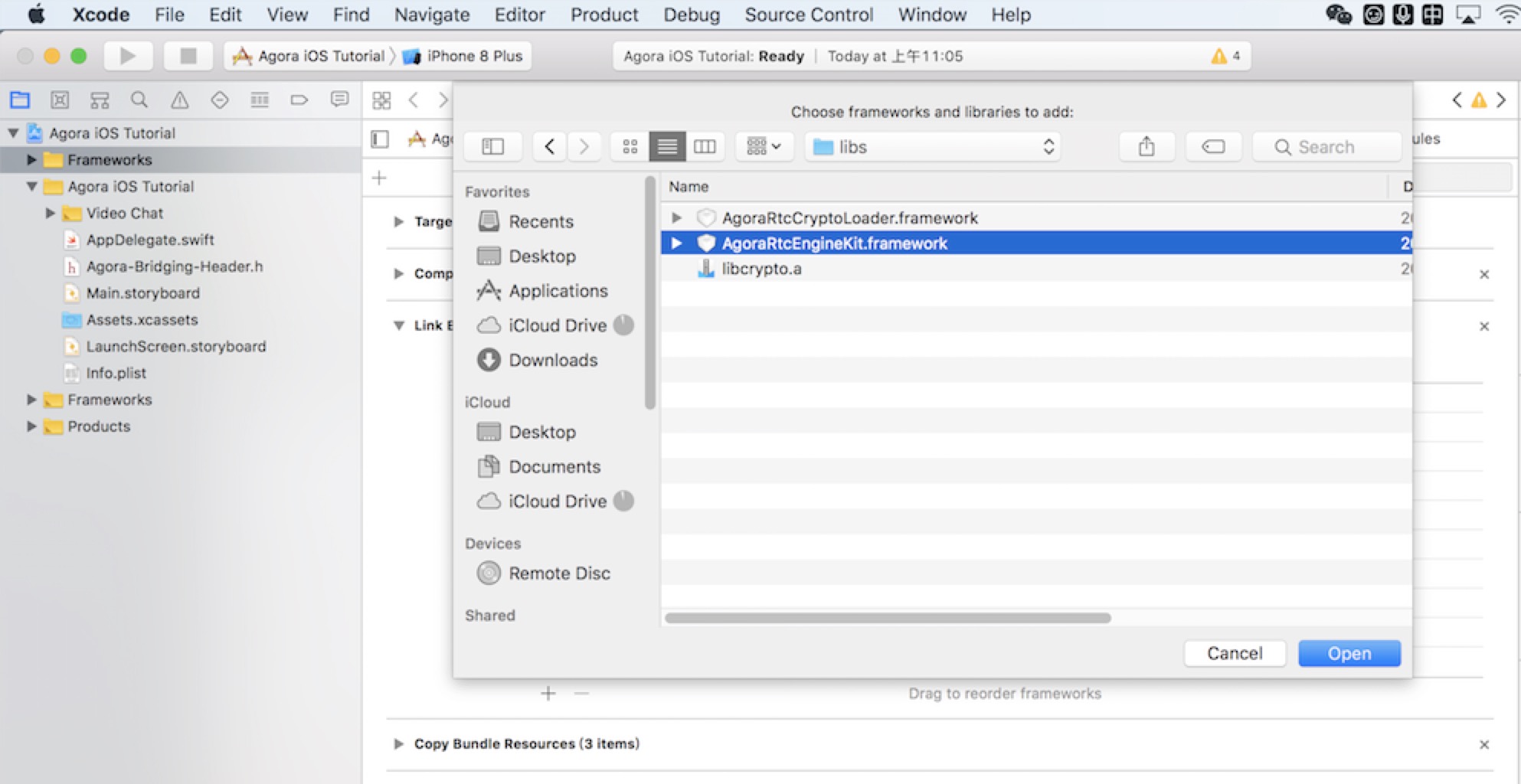Open the Report navigator speech-bubble icon
This screenshot has height=784, width=1521.
tap(339, 100)
